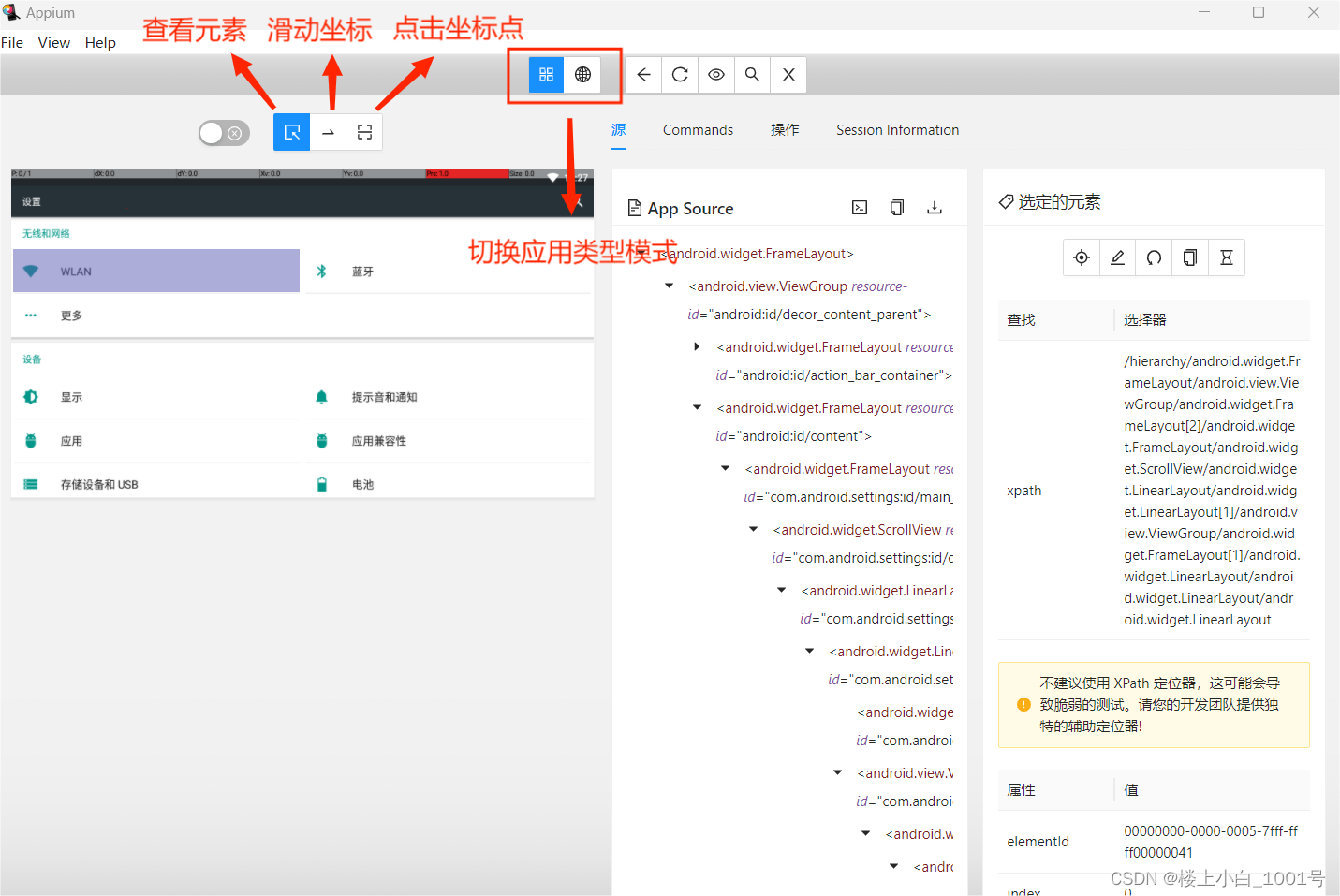Collapse the android.view.ViewGroup child node
The width and height of the screenshot is (1340, 896).
[837, 773]
